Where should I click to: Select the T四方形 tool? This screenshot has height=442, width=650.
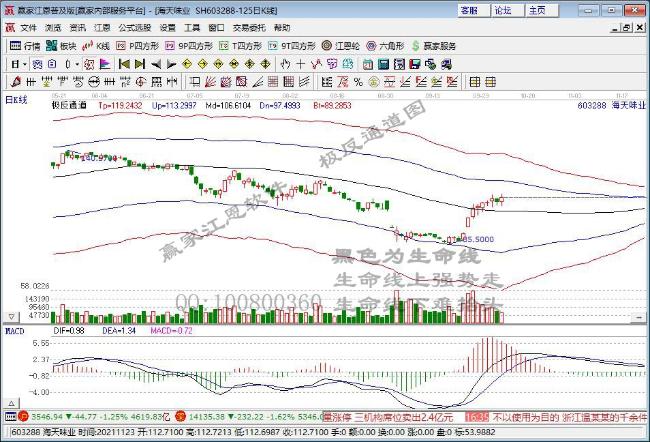[x=240, y=46]
